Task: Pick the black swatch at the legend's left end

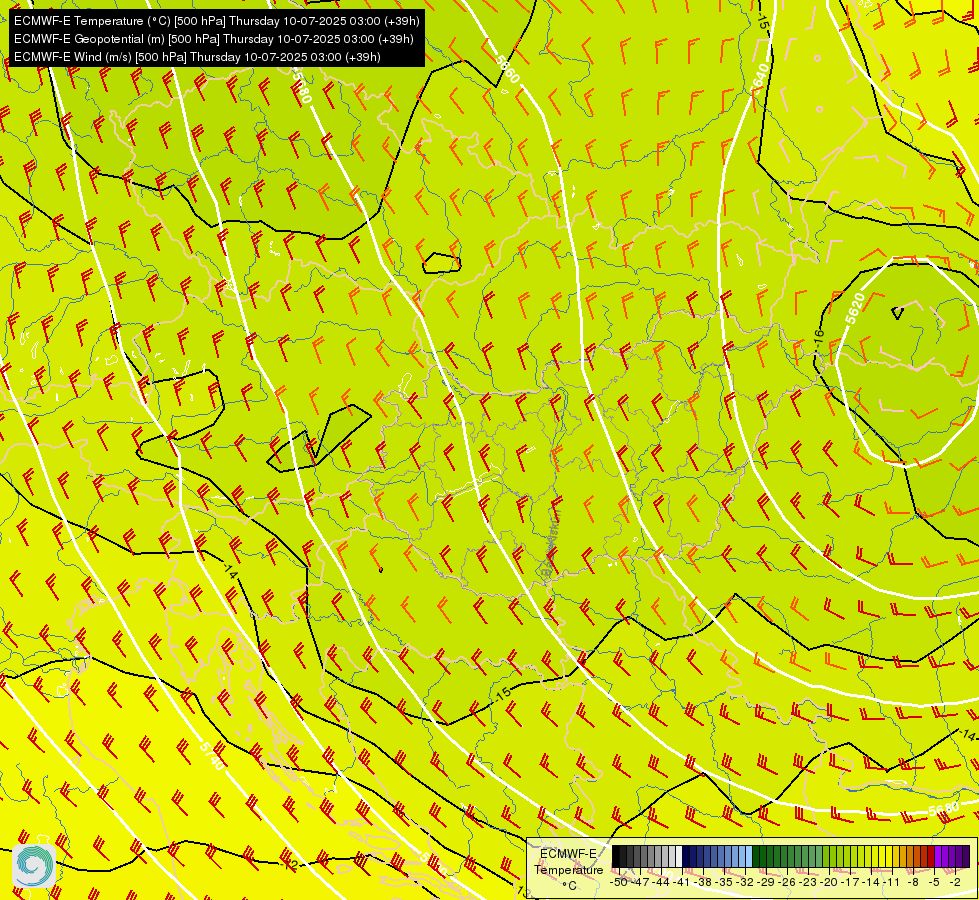Action: pyautogui.click(x=616, y=856)
